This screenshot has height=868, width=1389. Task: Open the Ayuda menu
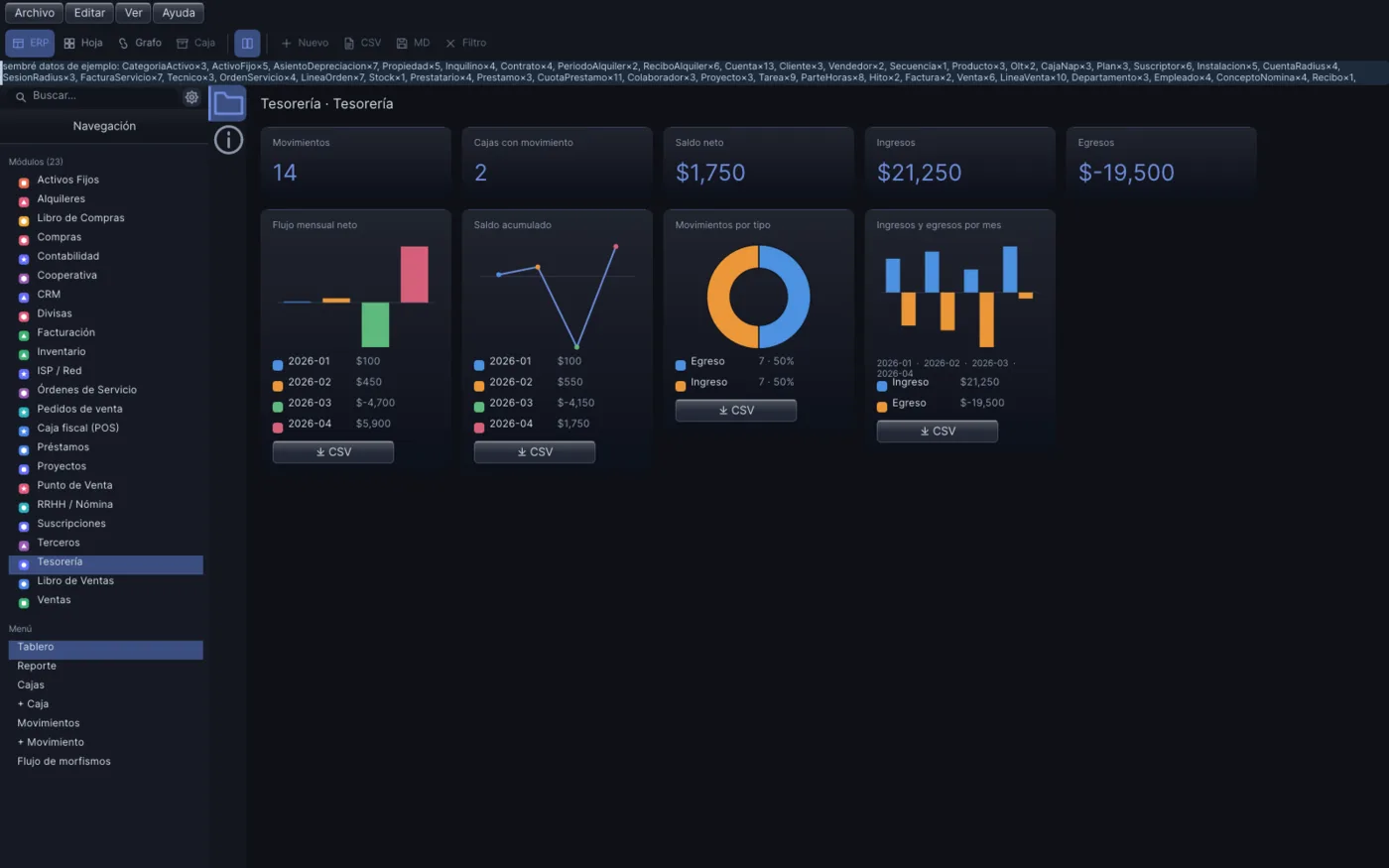pyautogui.click(x=179, y=13)
